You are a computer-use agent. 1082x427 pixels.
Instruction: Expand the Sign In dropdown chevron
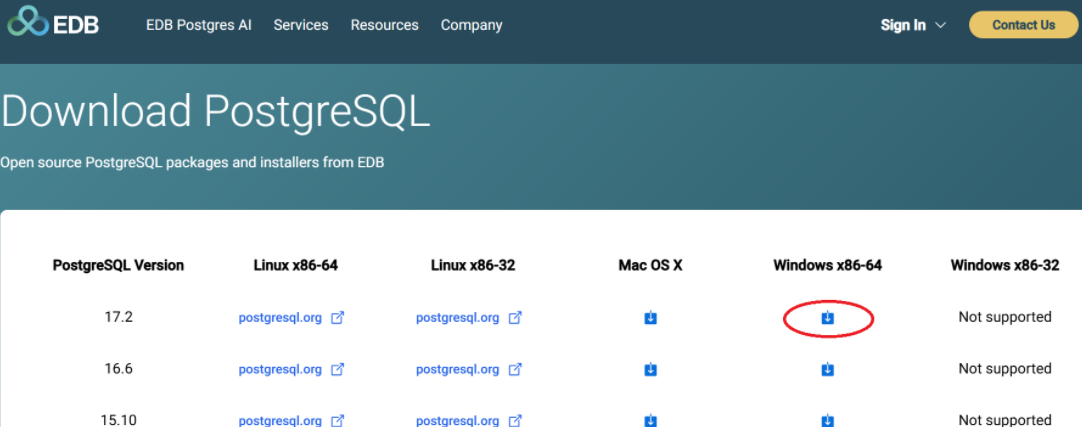pyautogui.click(x=940, y=26)
